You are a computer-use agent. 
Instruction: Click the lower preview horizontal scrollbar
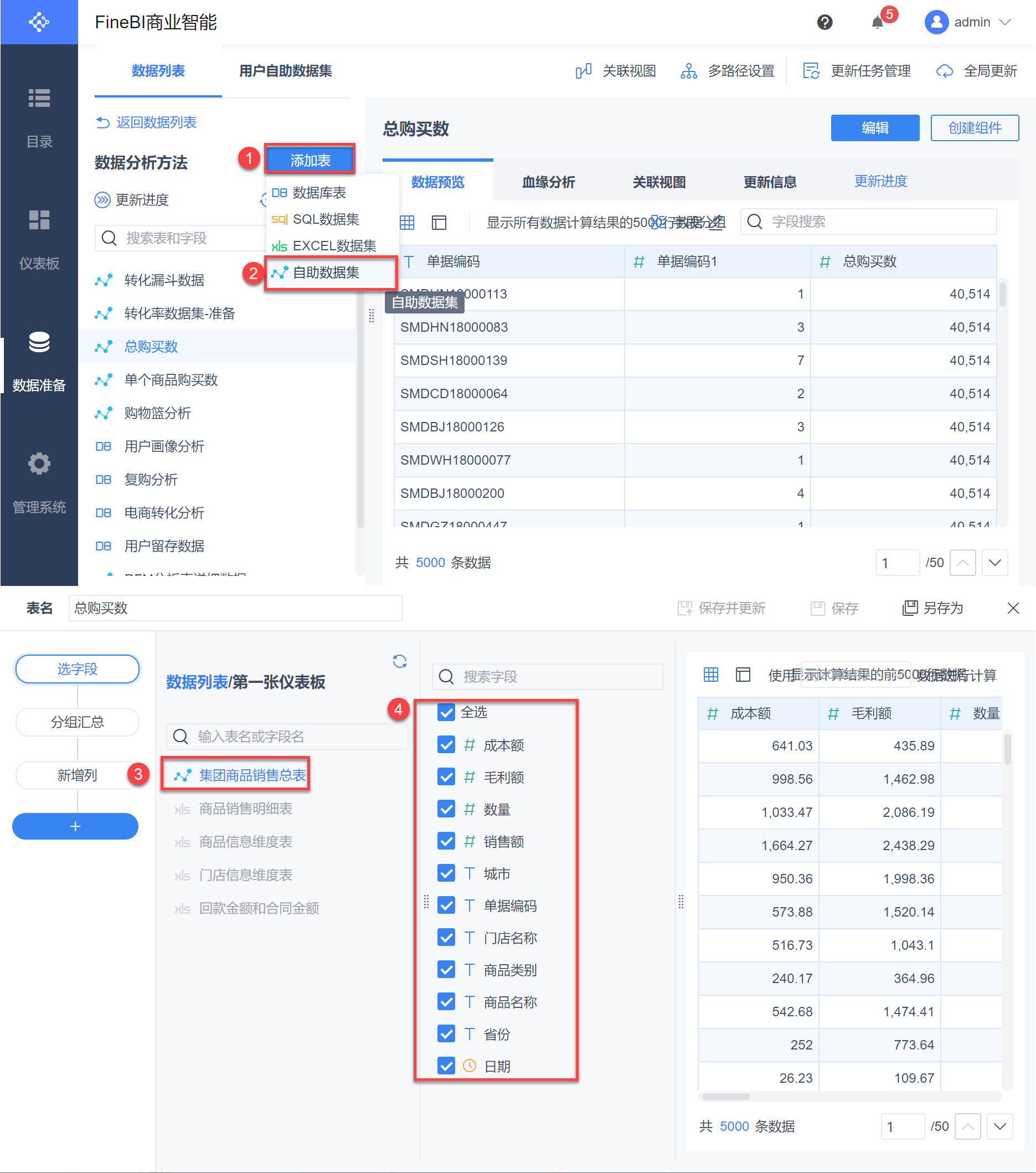pyautogui.click(x=726, y=1097)
